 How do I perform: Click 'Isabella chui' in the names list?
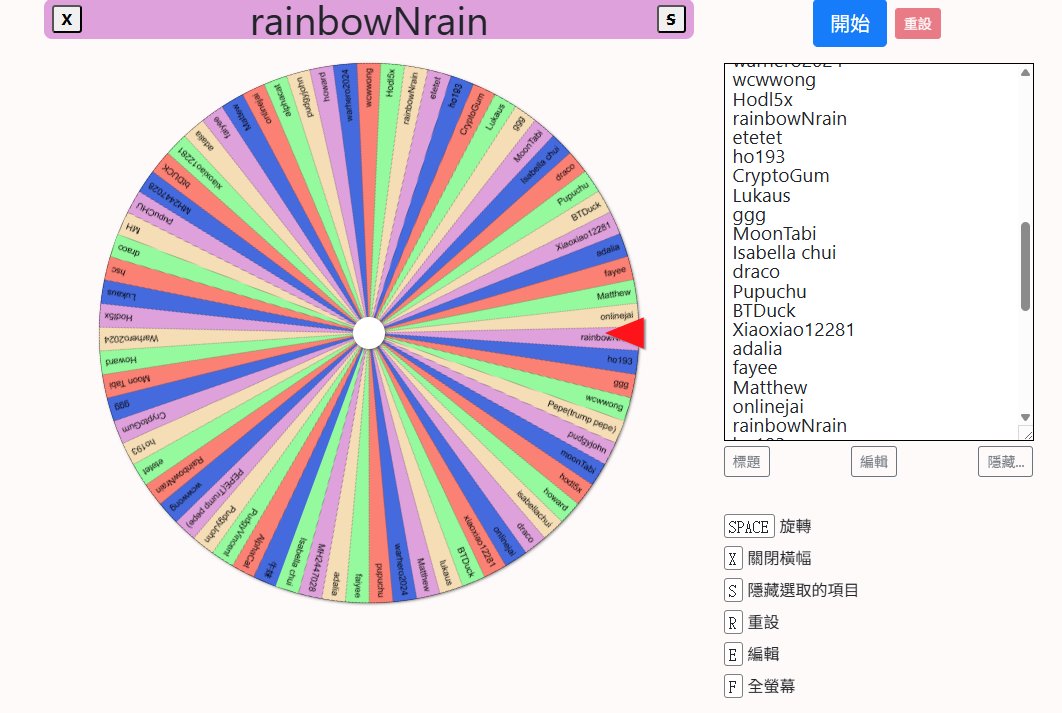pos(784,253)
